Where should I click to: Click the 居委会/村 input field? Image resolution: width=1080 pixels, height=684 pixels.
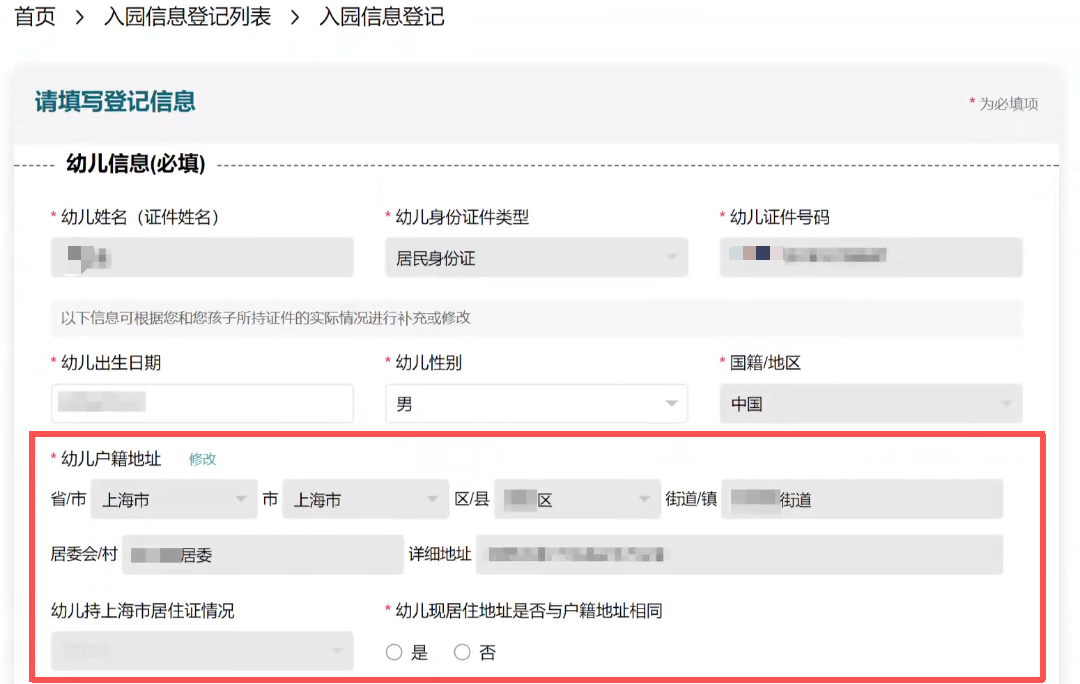coord(262,554)
